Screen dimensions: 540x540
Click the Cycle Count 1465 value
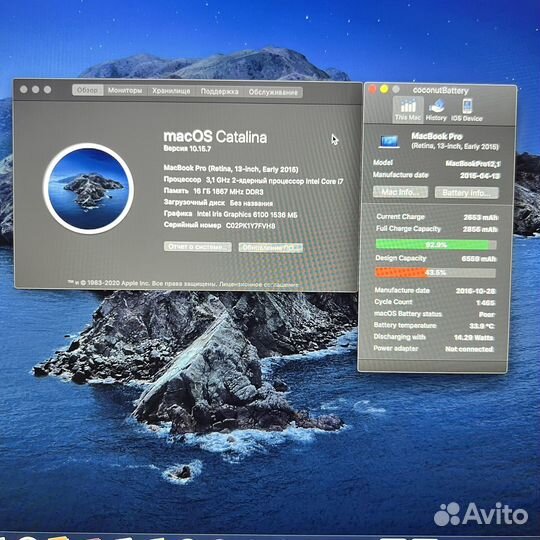[485, 303]
